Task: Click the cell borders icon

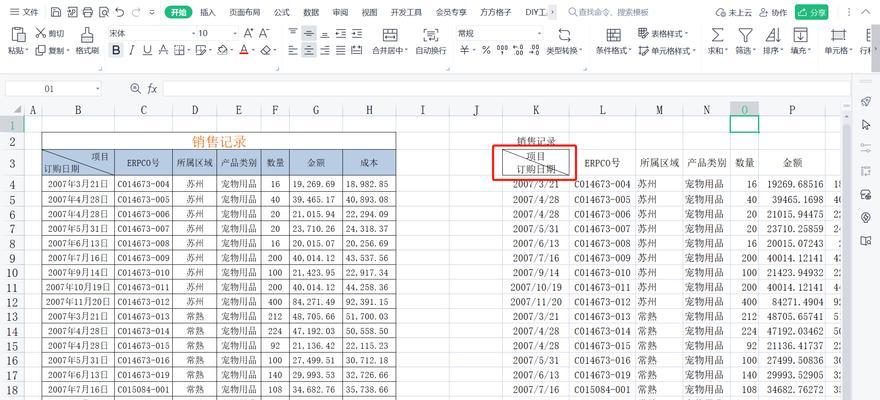Action: click(x=178, y=50)
